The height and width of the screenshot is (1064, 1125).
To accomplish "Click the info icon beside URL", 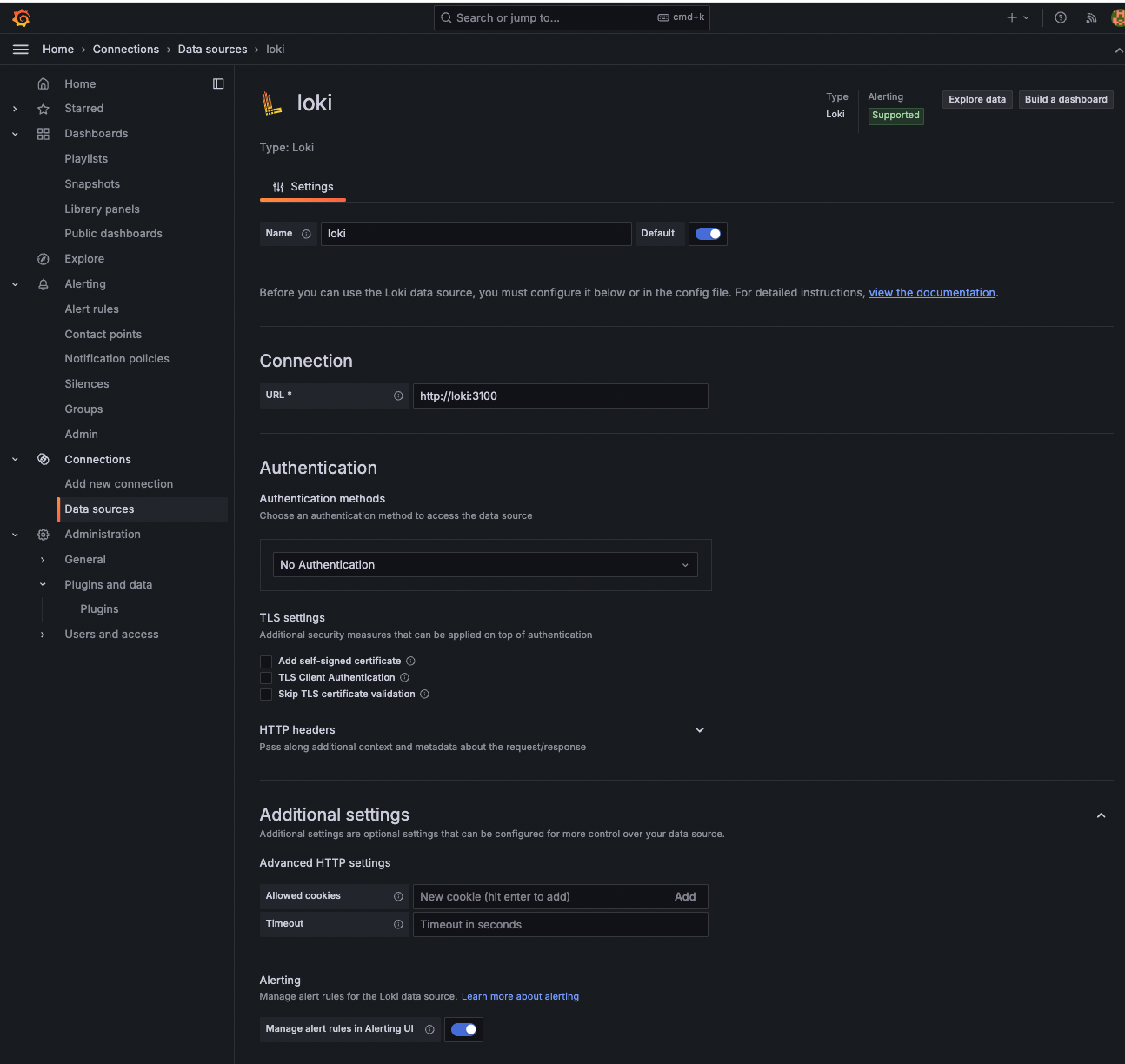I will [x=398, y=396].
